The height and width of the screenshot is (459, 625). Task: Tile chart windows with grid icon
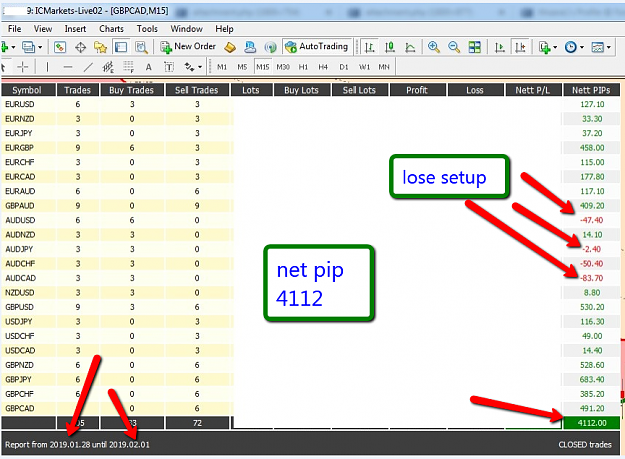pos(474,47)
